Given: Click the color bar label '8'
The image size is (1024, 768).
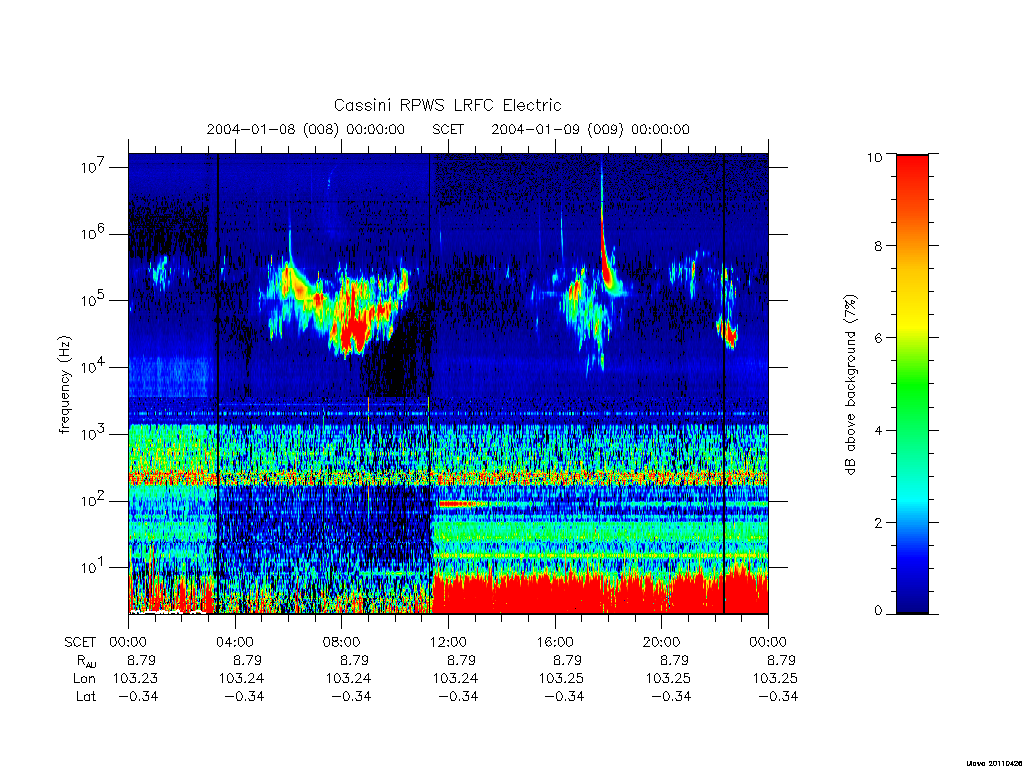Looking at the screenshot, I should 878,246.
